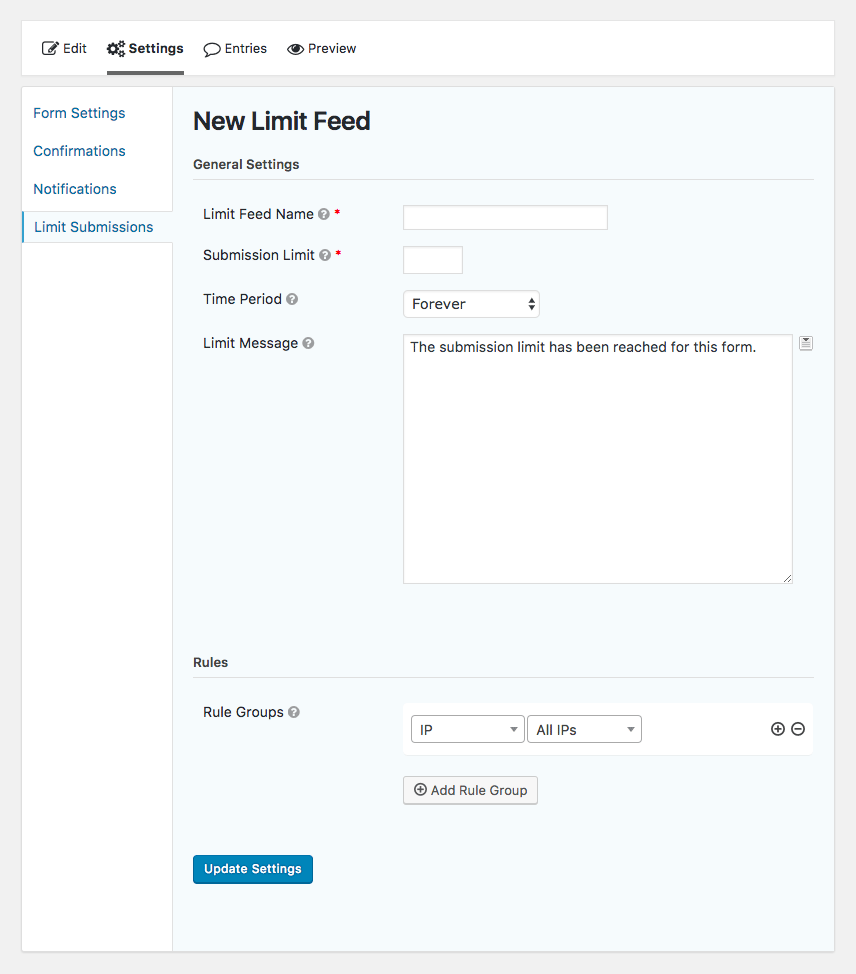Go to the Entries tab

235,48
